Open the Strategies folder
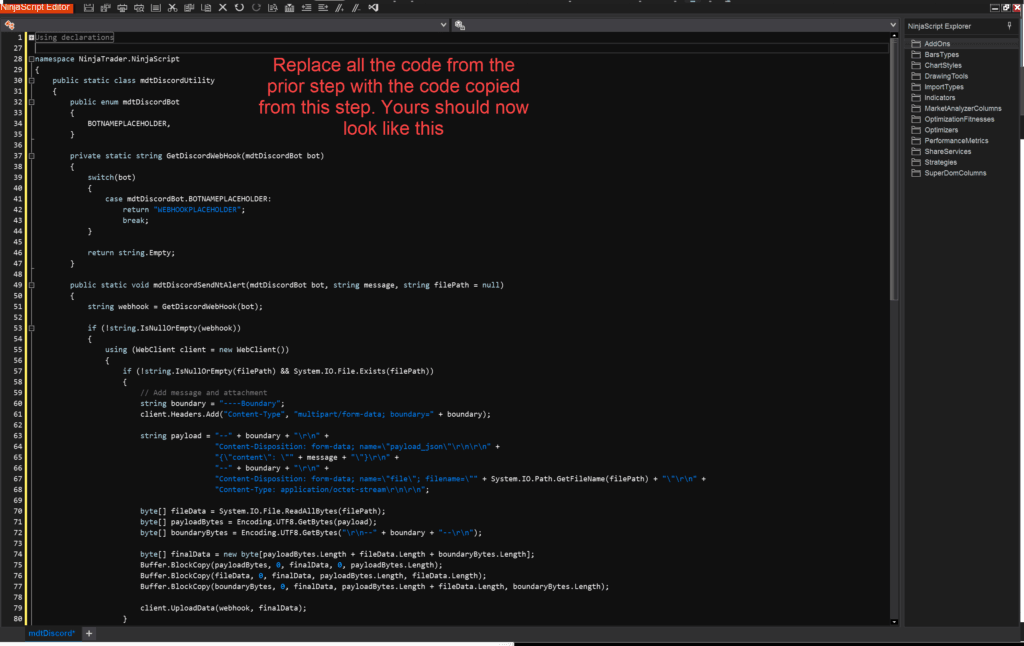1024x646 pixels. point(940,163)
